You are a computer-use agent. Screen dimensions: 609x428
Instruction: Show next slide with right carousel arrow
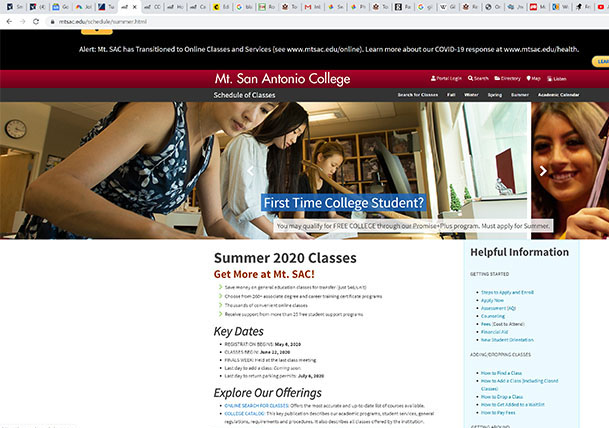[543, 171]
